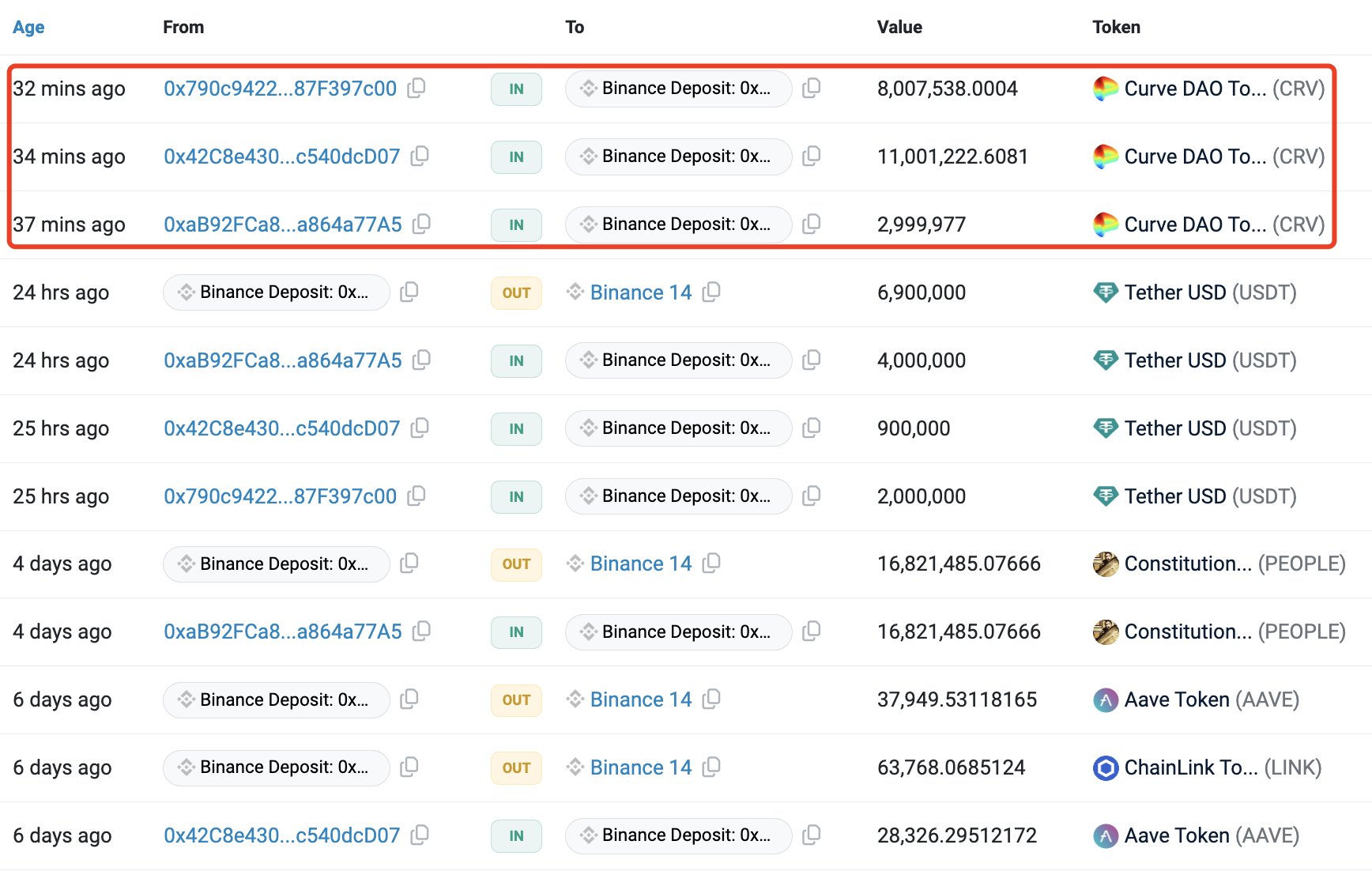Copy Binance 14 address in 37,949.53118165 AAVE row

tap(711, 699)
